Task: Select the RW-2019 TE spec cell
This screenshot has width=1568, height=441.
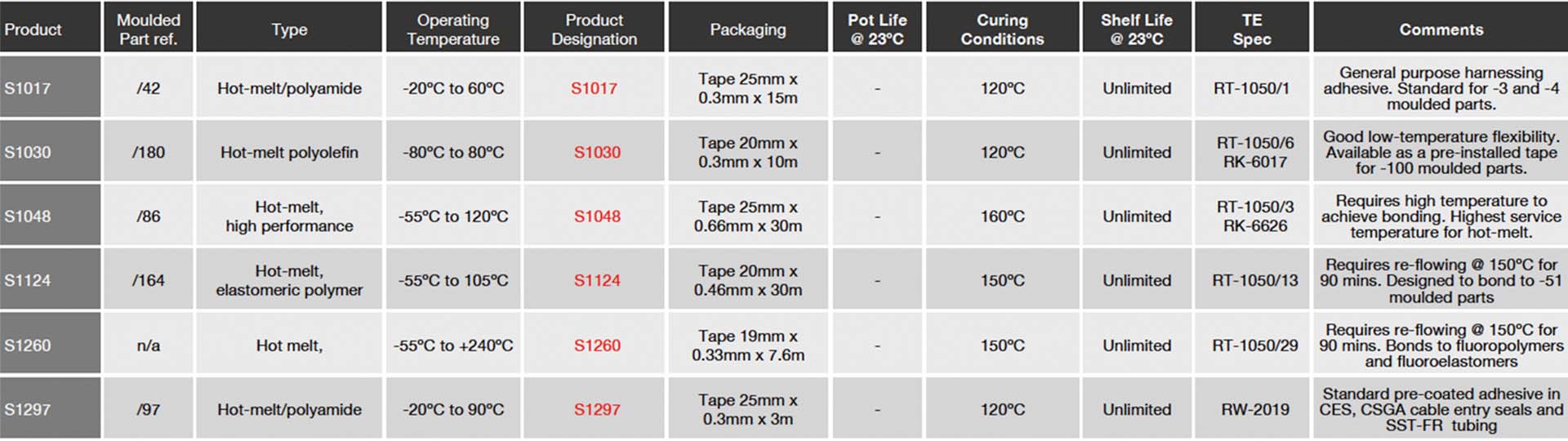Action: [1254, 409]
